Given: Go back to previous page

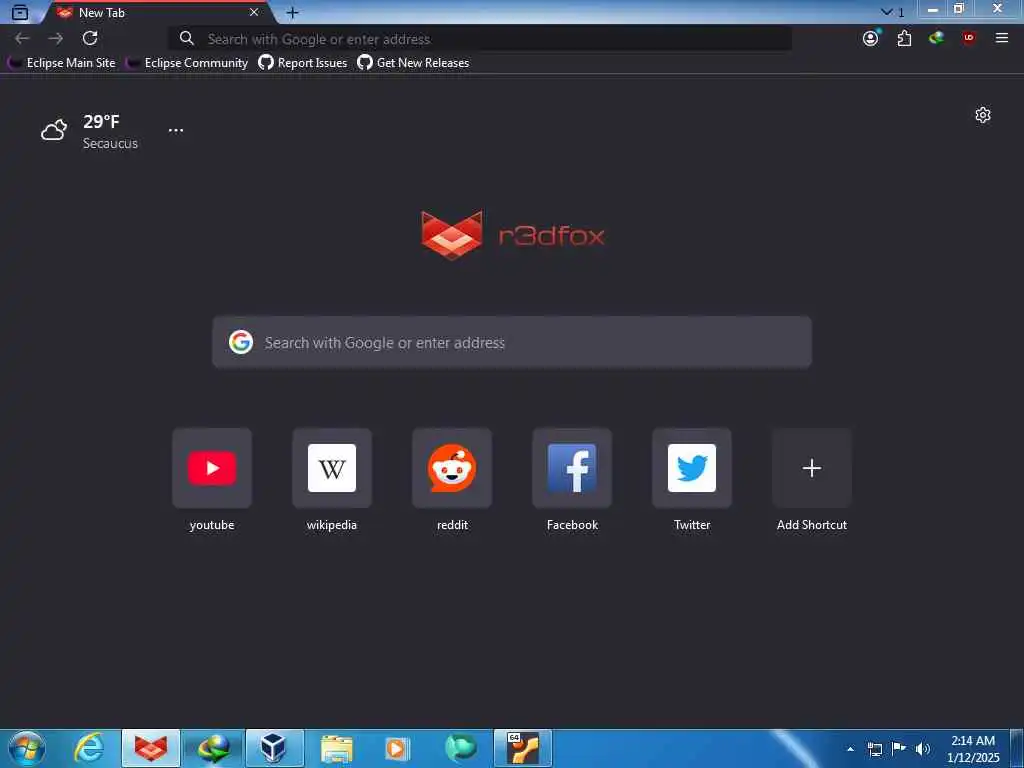Looking at the screenshot, I should (x=22, y=39).
